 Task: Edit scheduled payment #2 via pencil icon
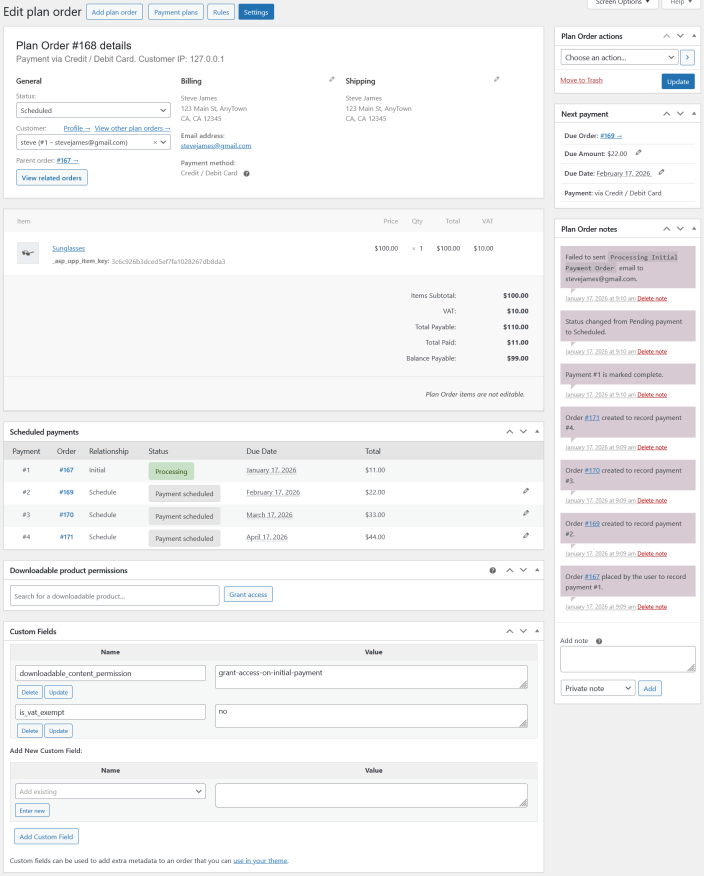tap(526, 491)
